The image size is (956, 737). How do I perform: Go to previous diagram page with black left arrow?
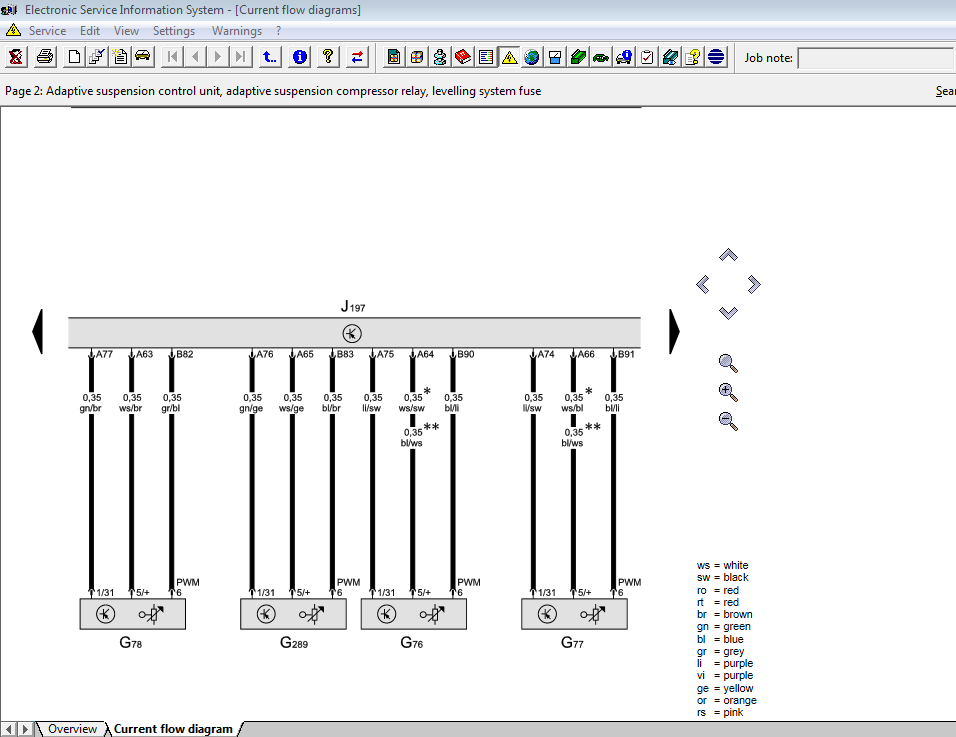click(38, 332)
